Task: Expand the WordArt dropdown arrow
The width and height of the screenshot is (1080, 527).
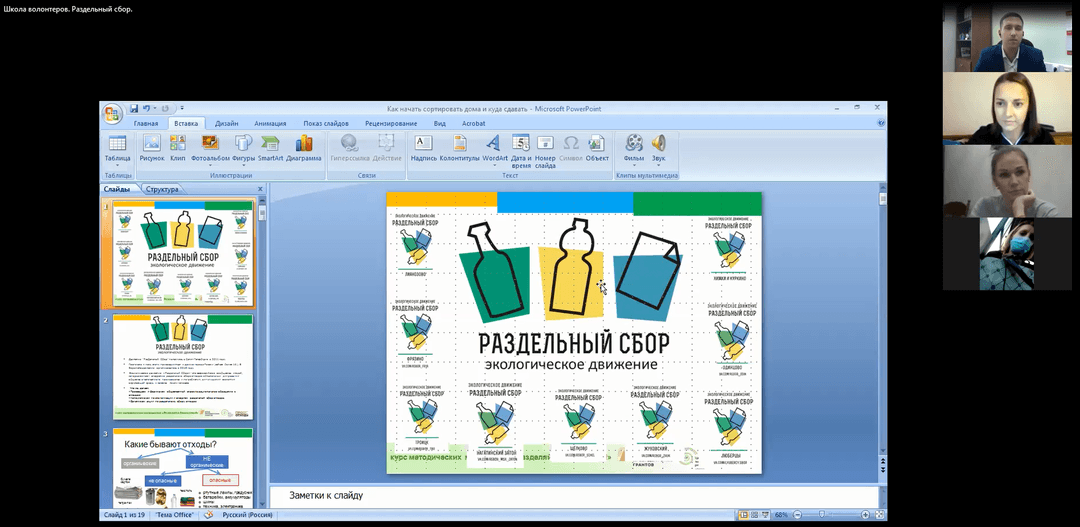Action: pyautogui.click(x=495, y=165)
